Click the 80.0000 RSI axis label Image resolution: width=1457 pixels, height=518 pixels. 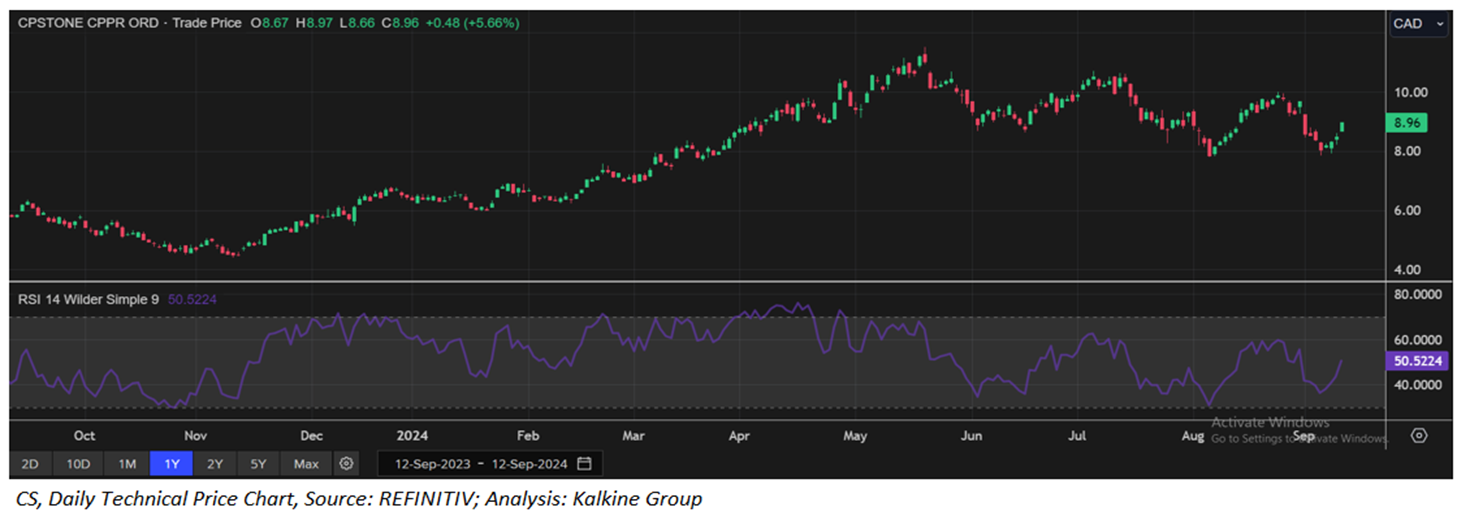[x=1418, y=295]
